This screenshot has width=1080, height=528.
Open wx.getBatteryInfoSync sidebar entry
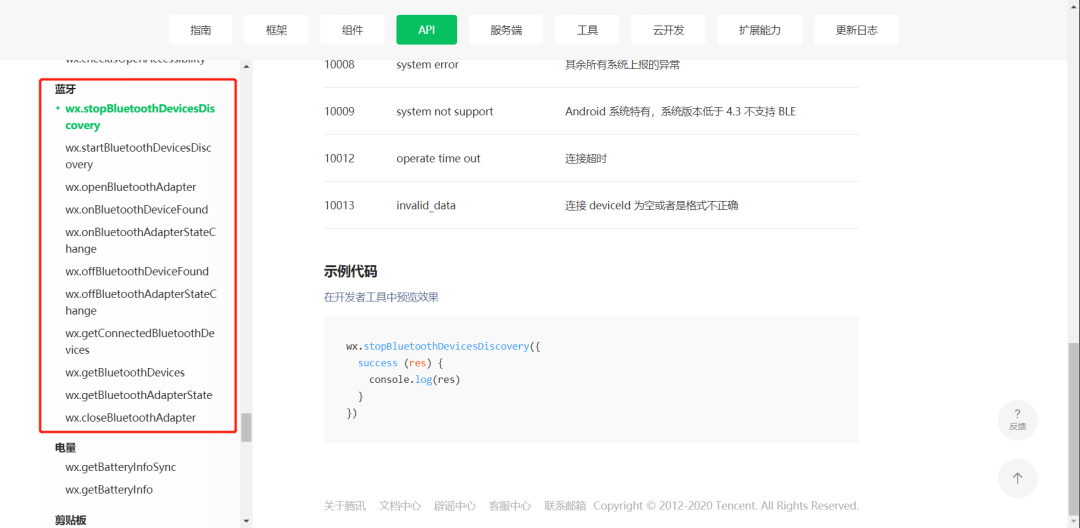coord(121,467)
